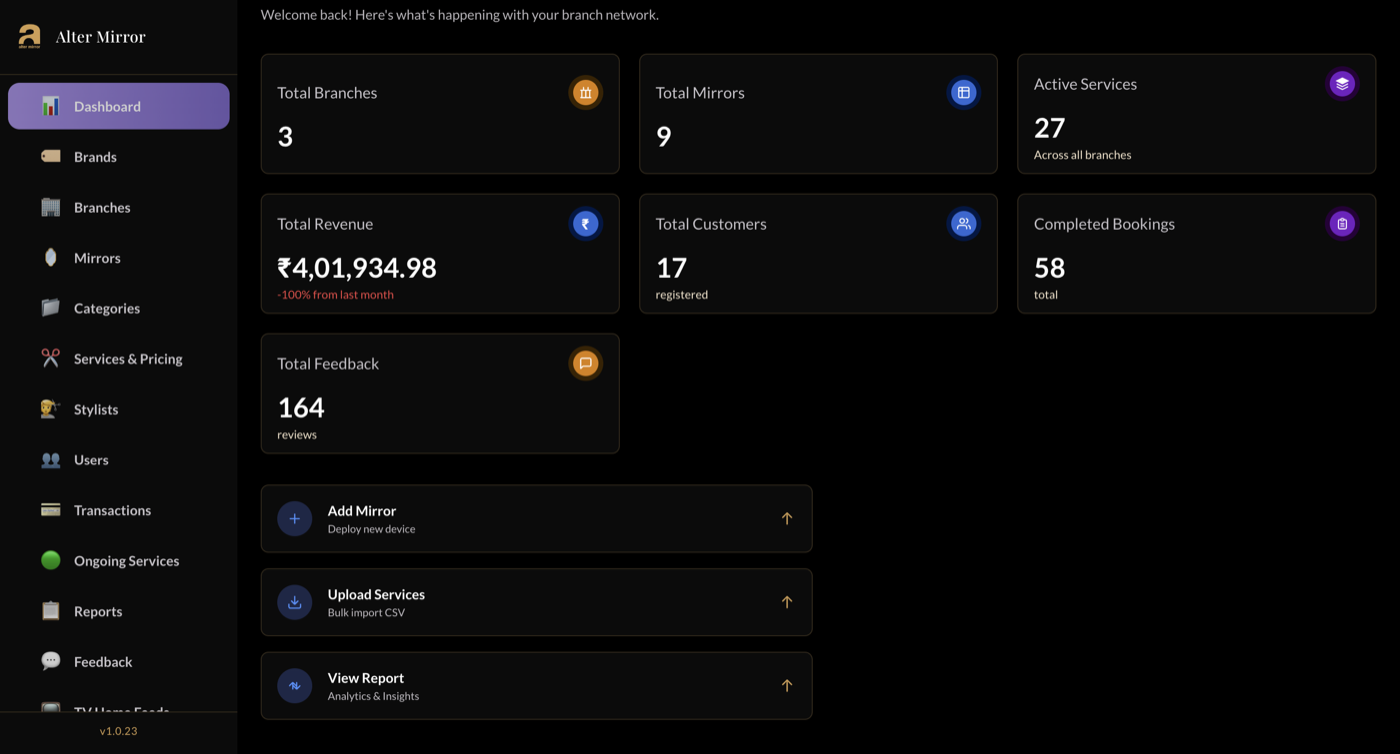Click the Total Branches building icon
This screenshot has height=754, width=1400.
(x=586, y=93)
